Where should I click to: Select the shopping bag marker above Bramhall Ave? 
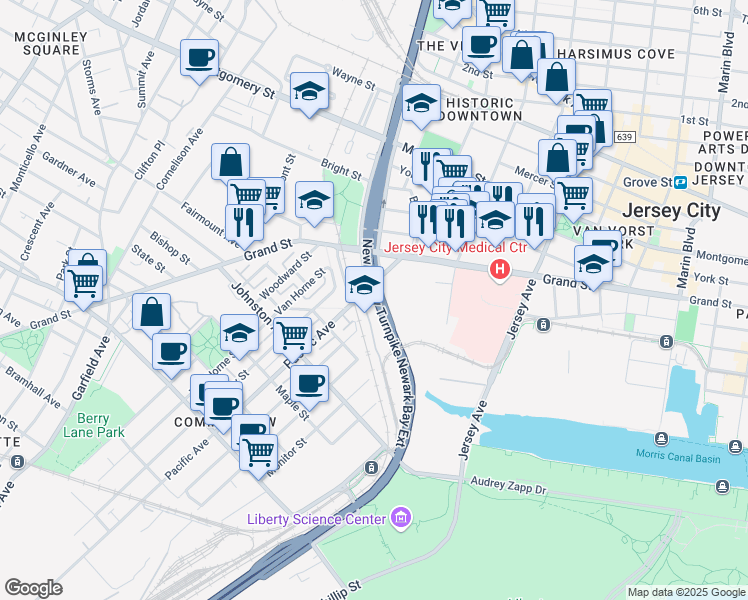[x=151, y=314]
